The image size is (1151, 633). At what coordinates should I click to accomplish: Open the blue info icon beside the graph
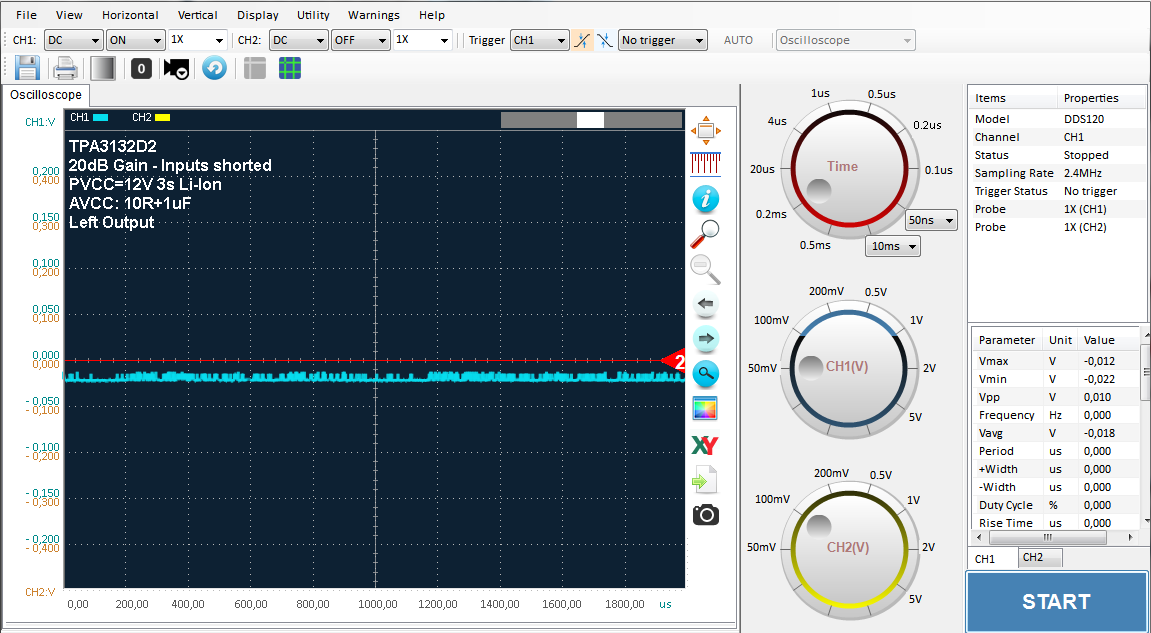(705, 198)
